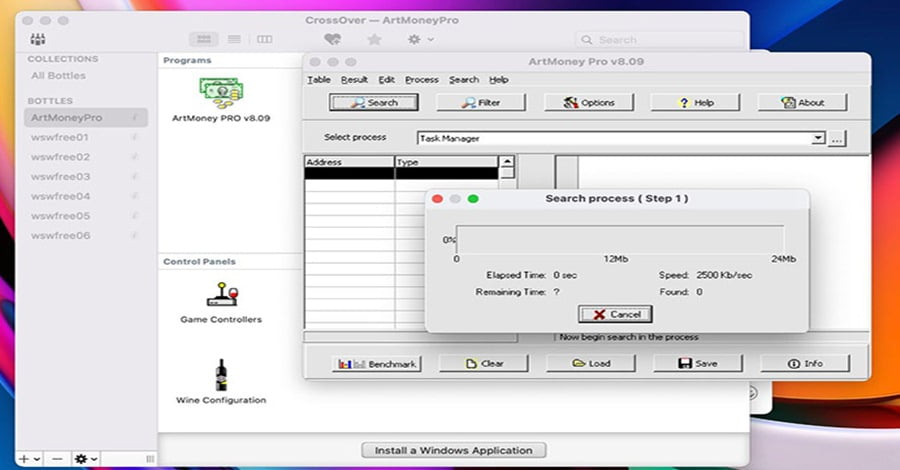Open ArtMoney PRO v8.09 program icon
This screenshot has height=470, width=900.
click(x=221, y=93)
